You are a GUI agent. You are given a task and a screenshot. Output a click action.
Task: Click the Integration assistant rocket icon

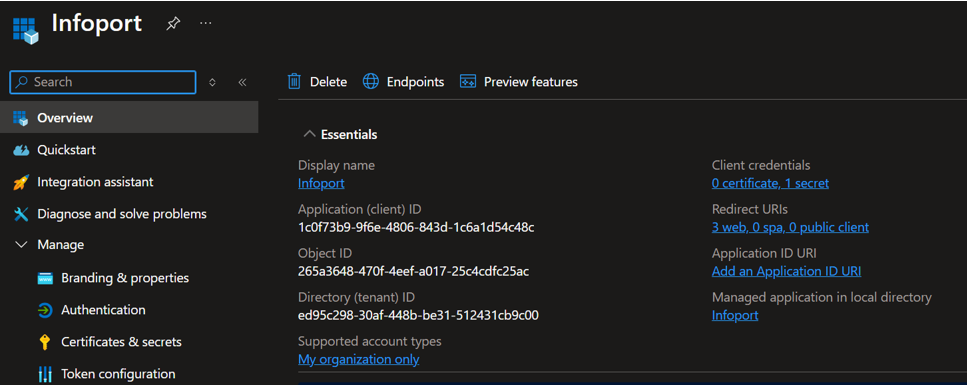point(21,183)
